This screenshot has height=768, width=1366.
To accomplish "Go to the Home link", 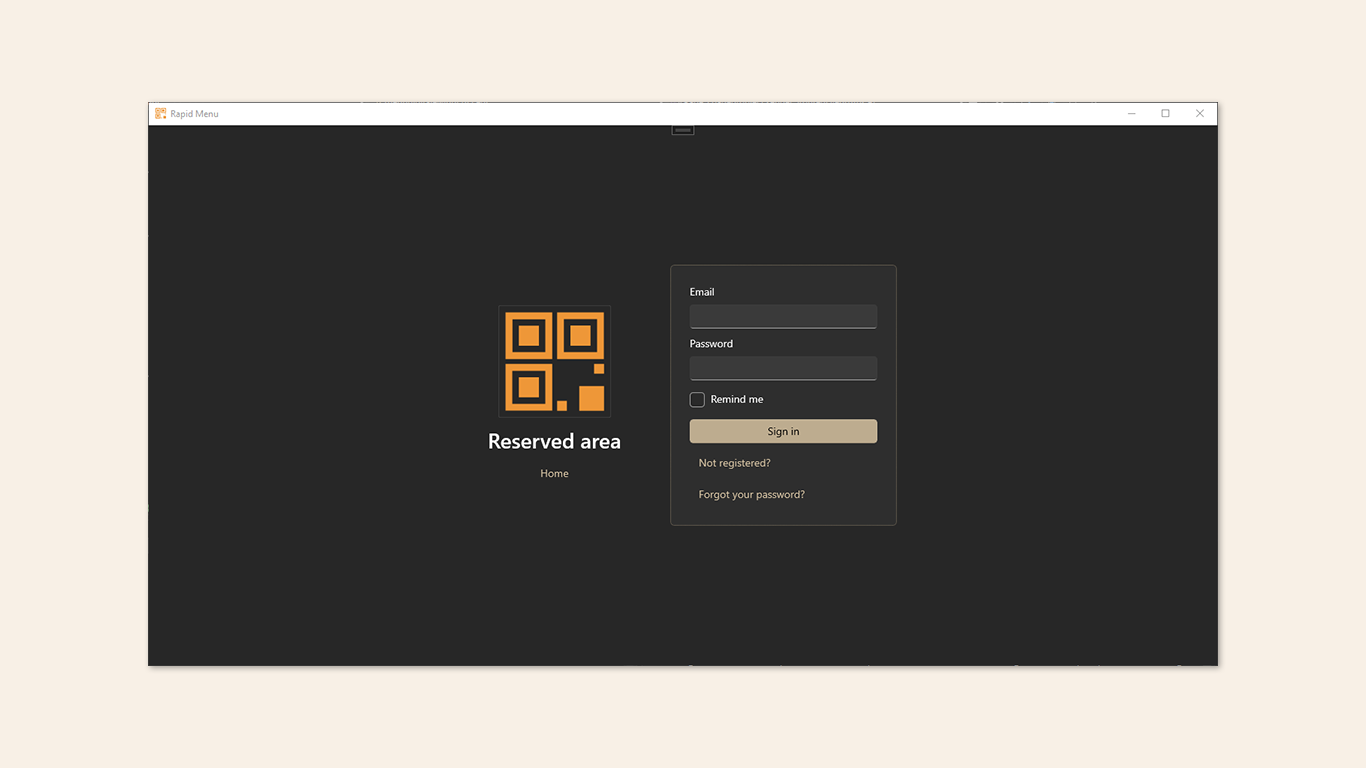I will pyautogui.click(x=554, y=474).
